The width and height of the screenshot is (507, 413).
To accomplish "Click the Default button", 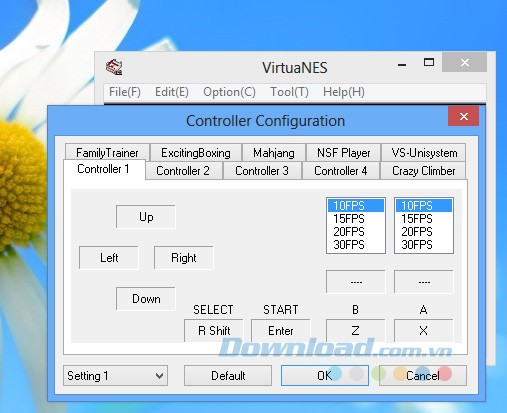I will tap(228, 376).
